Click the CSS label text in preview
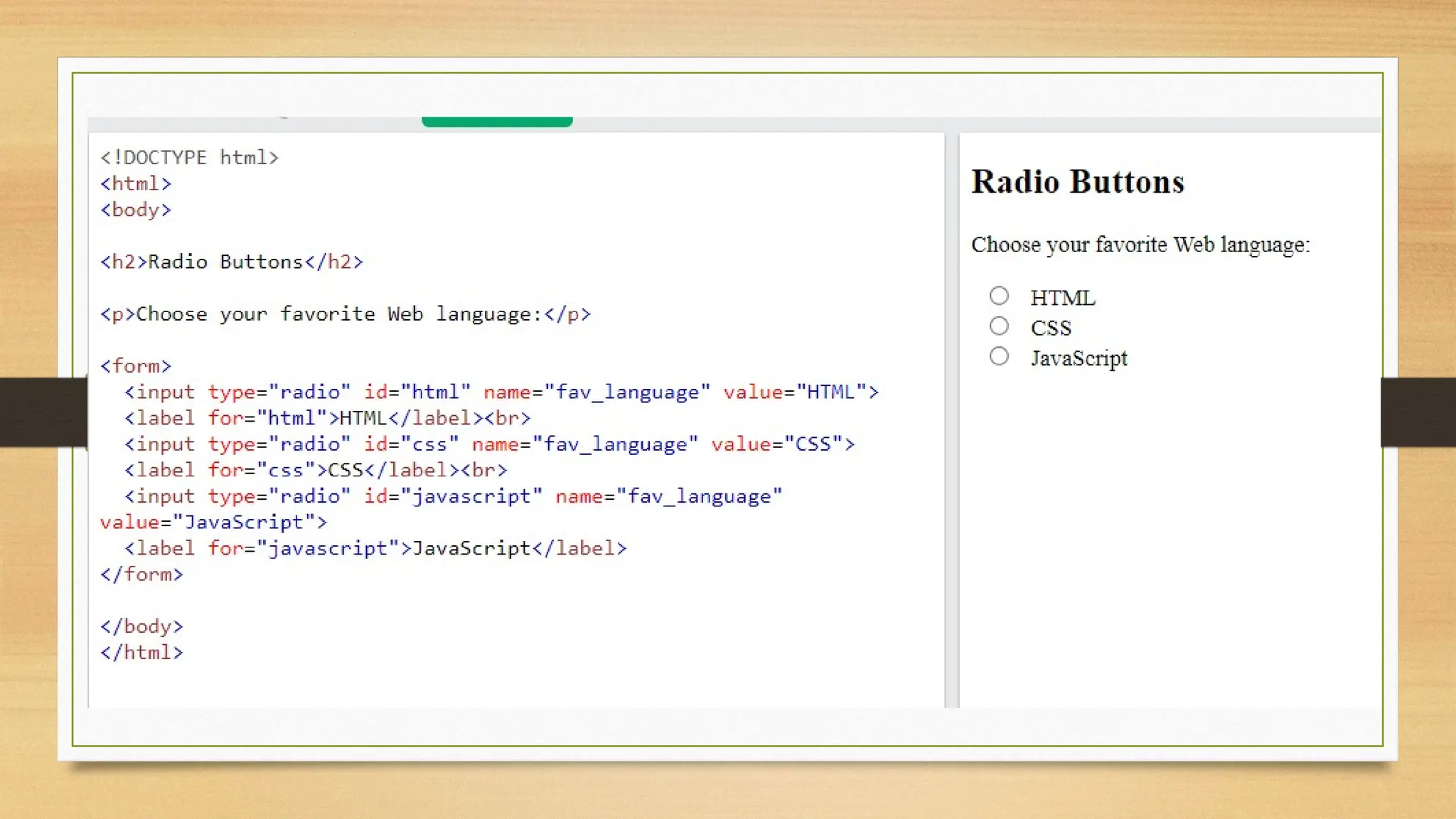The height and width of the screenshot is (819, 1456). pos(1051,328)
